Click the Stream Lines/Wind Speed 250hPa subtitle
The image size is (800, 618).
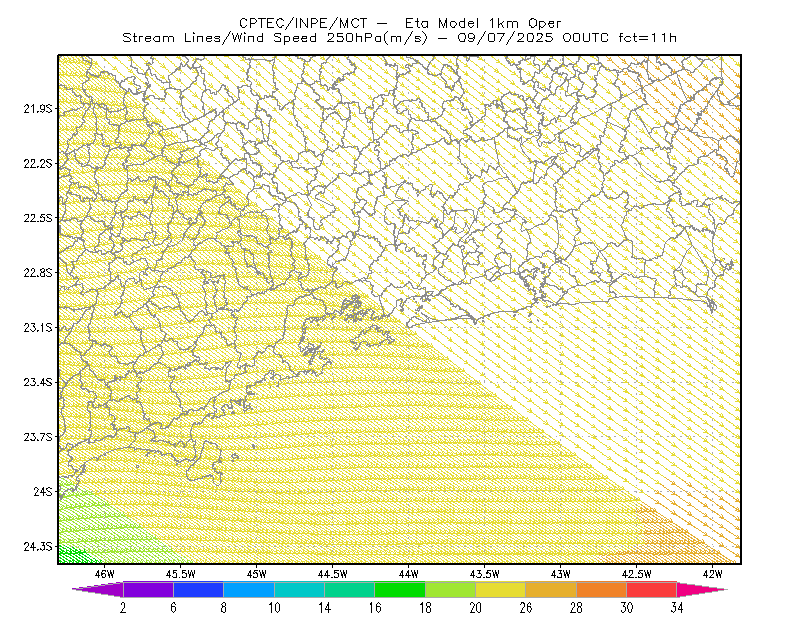coord(399,38)
